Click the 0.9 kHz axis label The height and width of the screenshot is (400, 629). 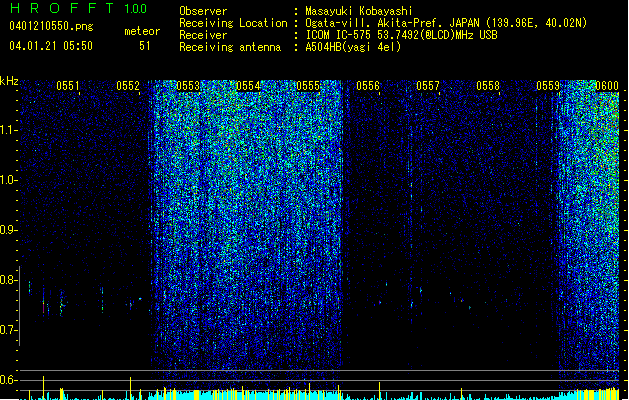point(8,230)
